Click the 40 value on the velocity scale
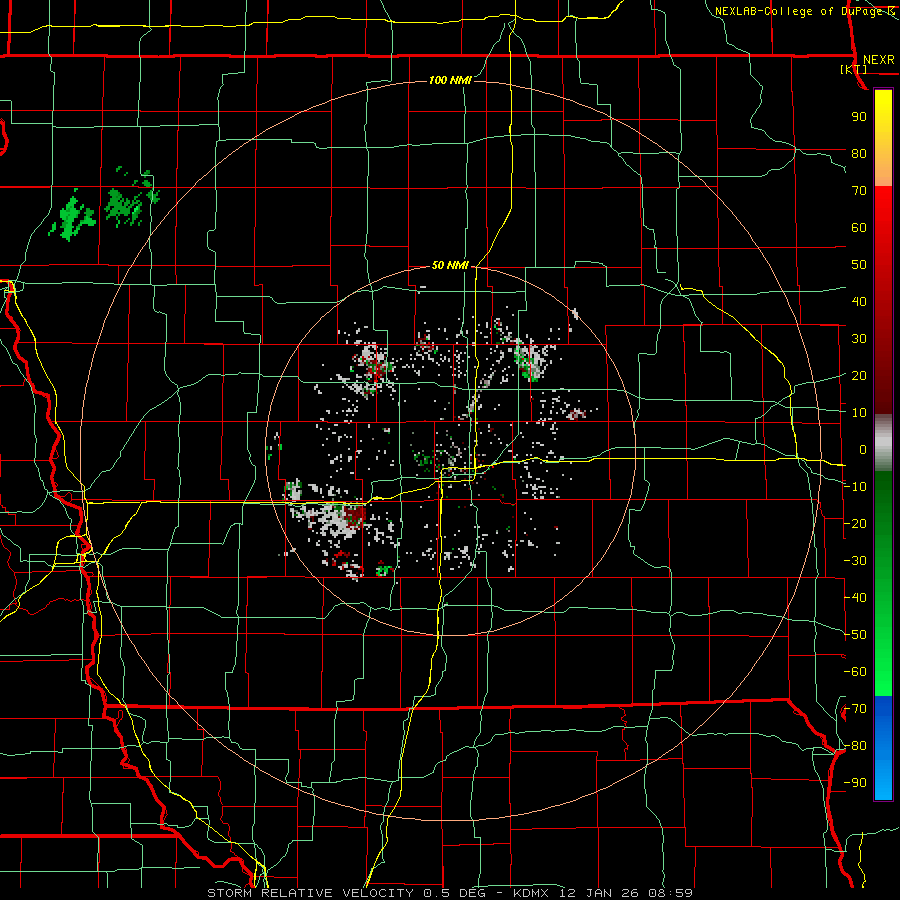 tap(859, 302)
